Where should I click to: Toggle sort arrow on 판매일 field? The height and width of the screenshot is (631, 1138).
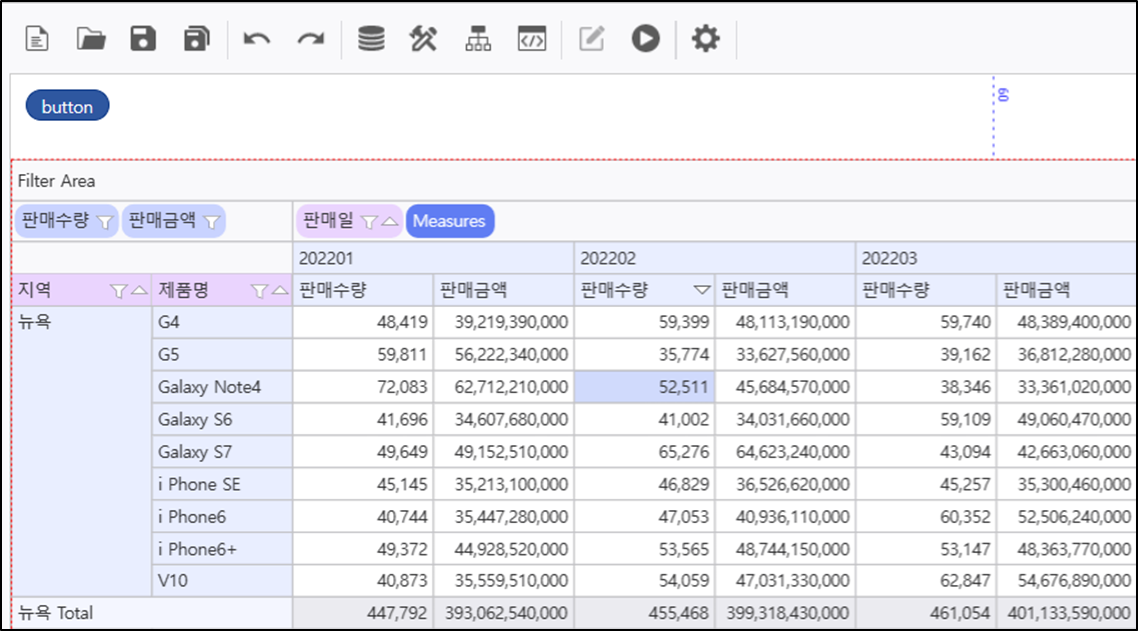pos(389,222)
